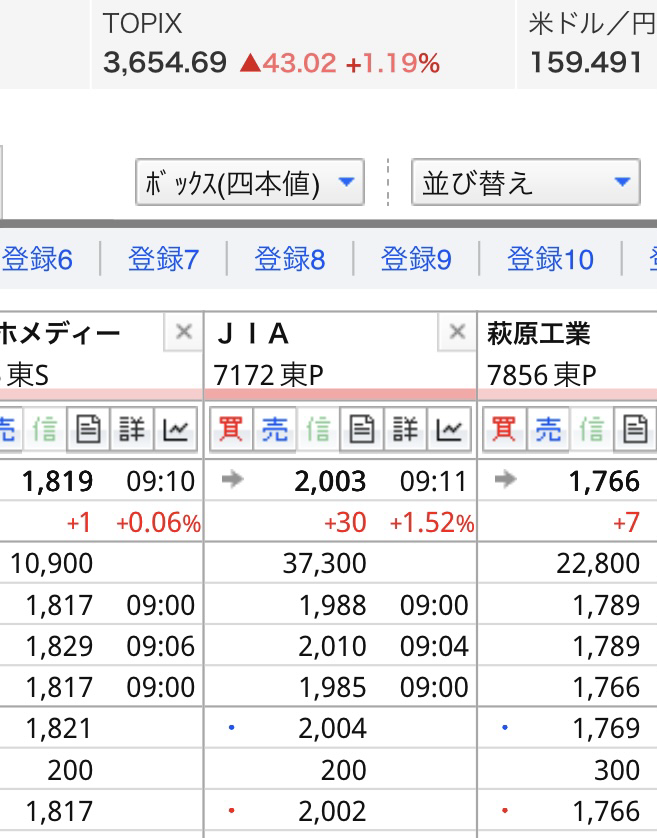Click TOPIX index value panel

tap(303, 44)
